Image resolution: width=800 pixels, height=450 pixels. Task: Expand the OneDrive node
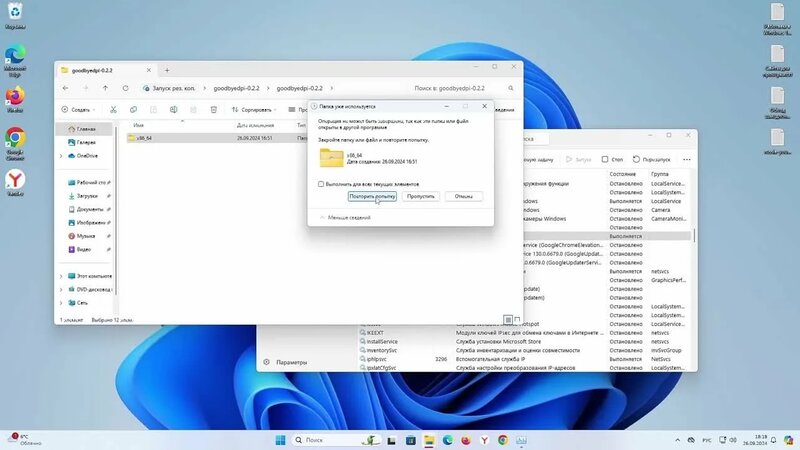click(61, 156)
